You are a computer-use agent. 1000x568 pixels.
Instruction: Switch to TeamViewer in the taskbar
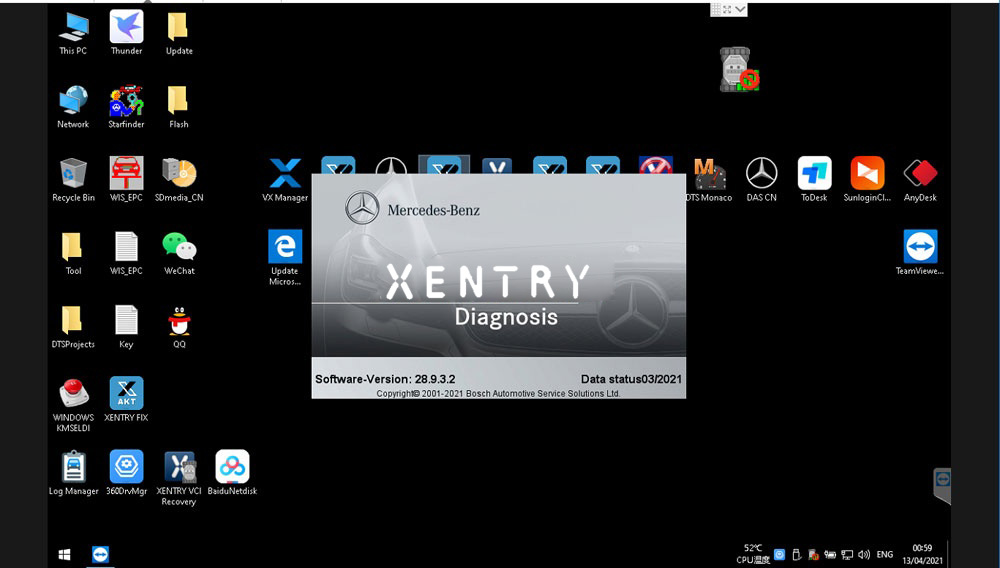100,555
